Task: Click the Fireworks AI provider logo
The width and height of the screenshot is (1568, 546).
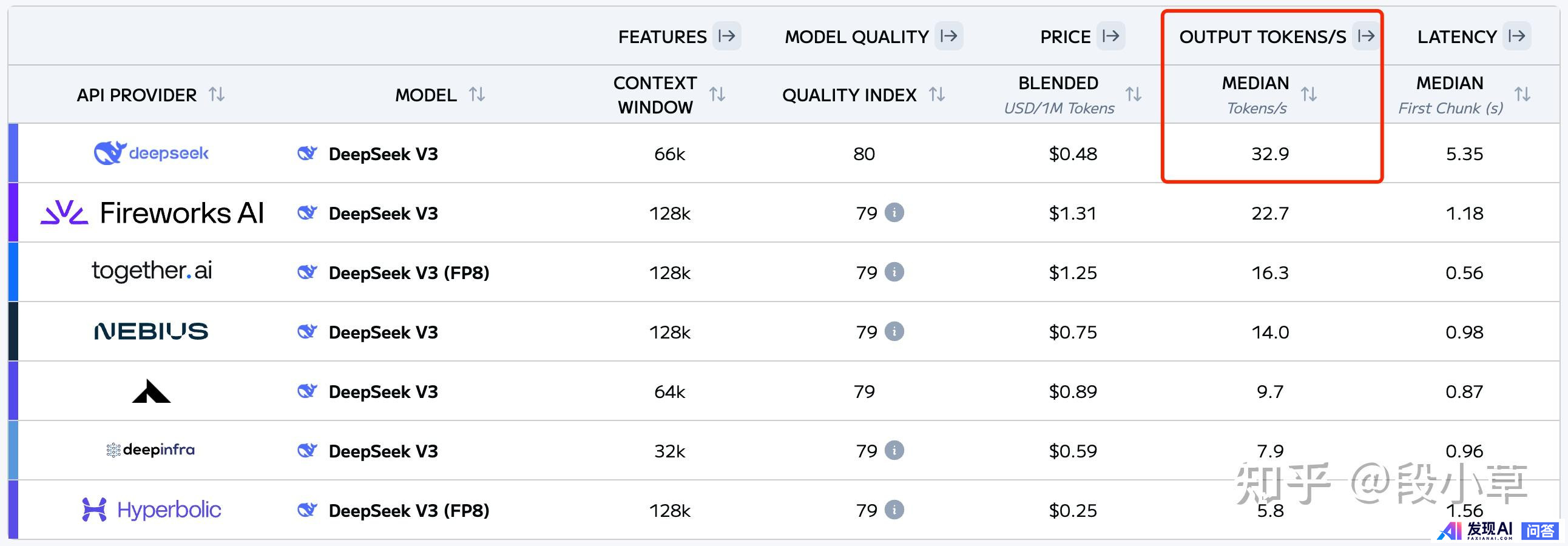Action: click(152, 213)
